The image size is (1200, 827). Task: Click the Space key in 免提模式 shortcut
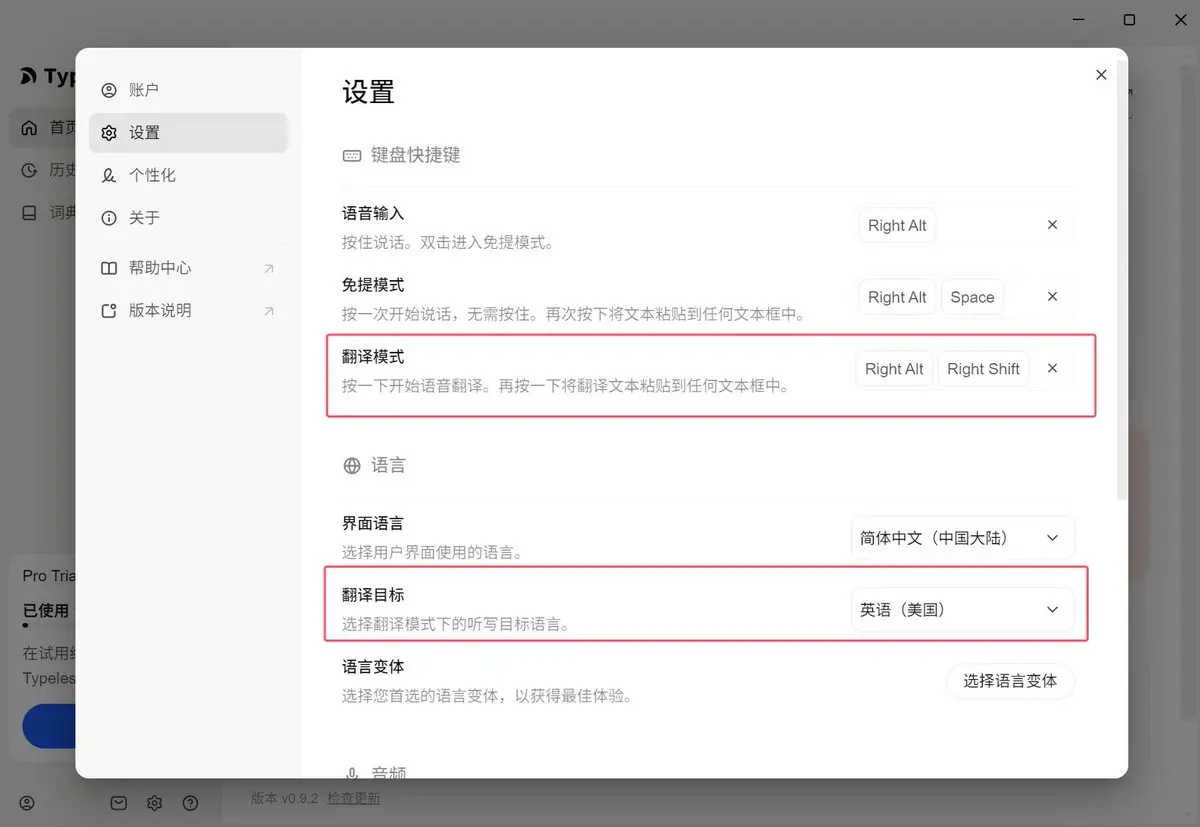click(x=972, y=297)
